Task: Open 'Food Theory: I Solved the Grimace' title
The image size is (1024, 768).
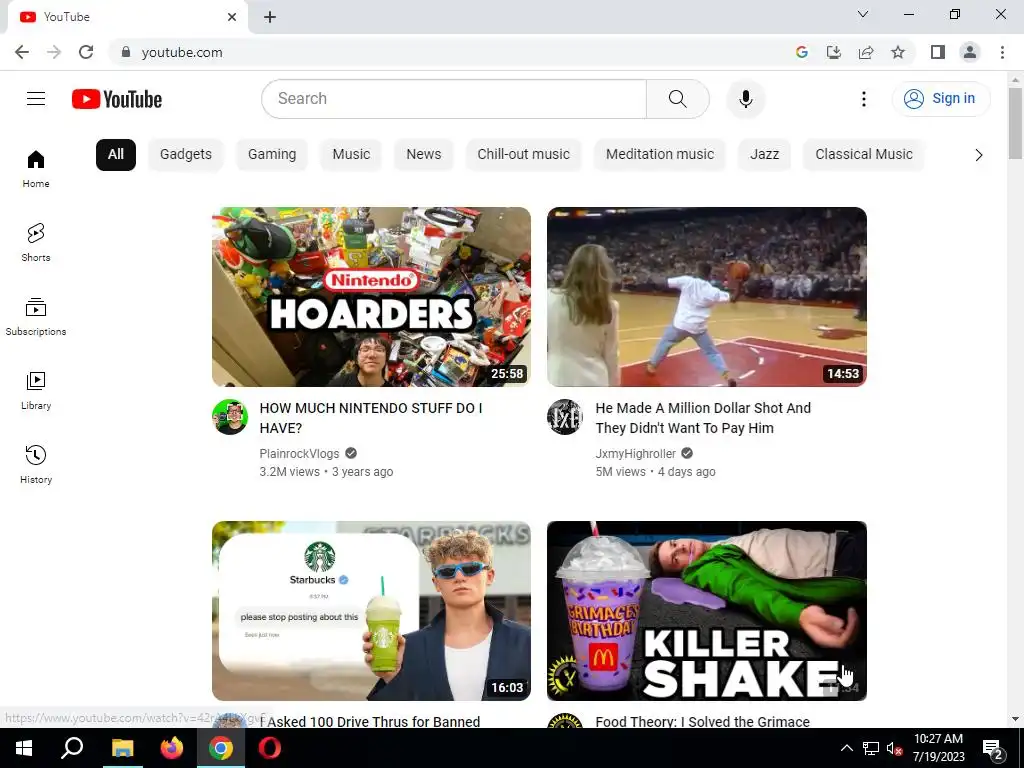Action: click(x=703, y=722)
